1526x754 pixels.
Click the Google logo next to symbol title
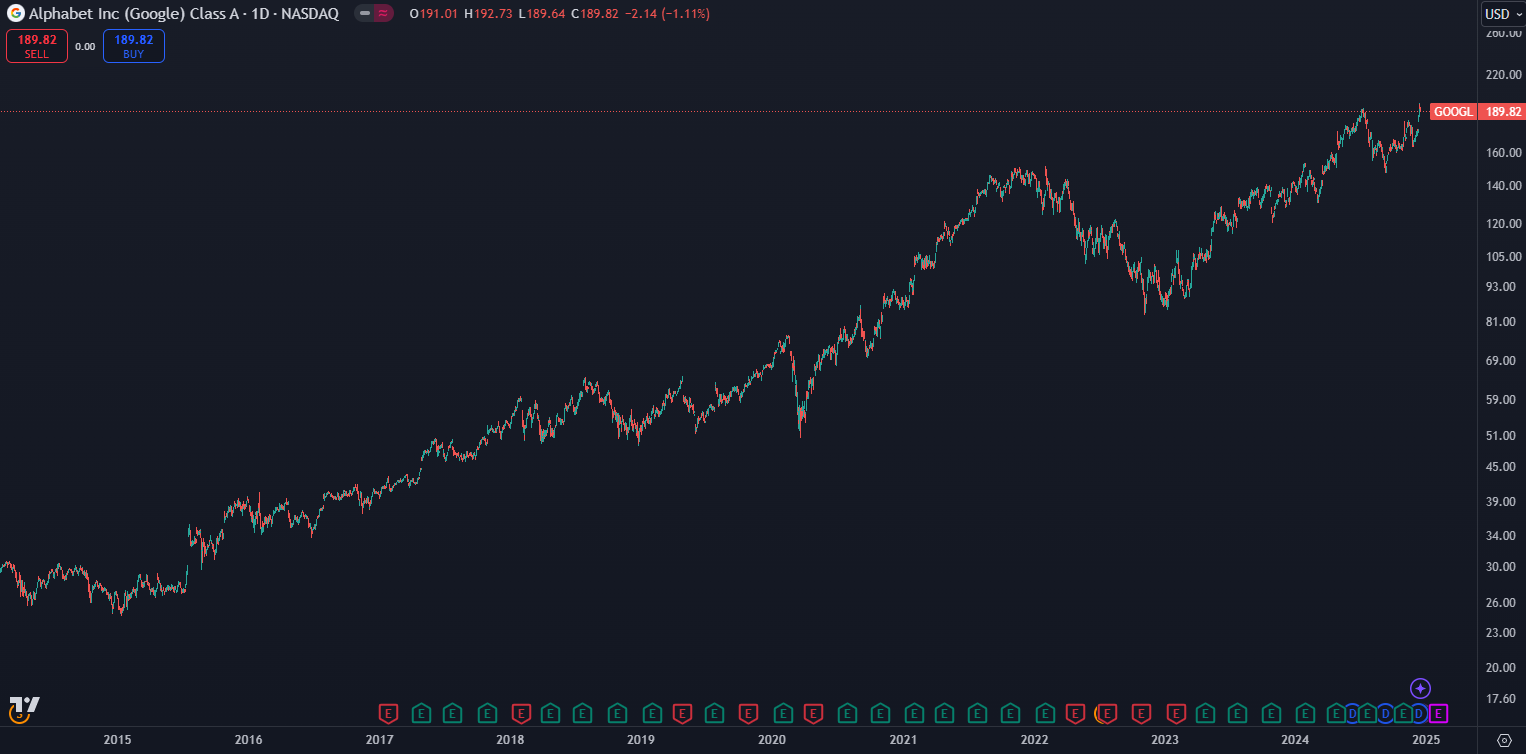(x=16, y=14)
